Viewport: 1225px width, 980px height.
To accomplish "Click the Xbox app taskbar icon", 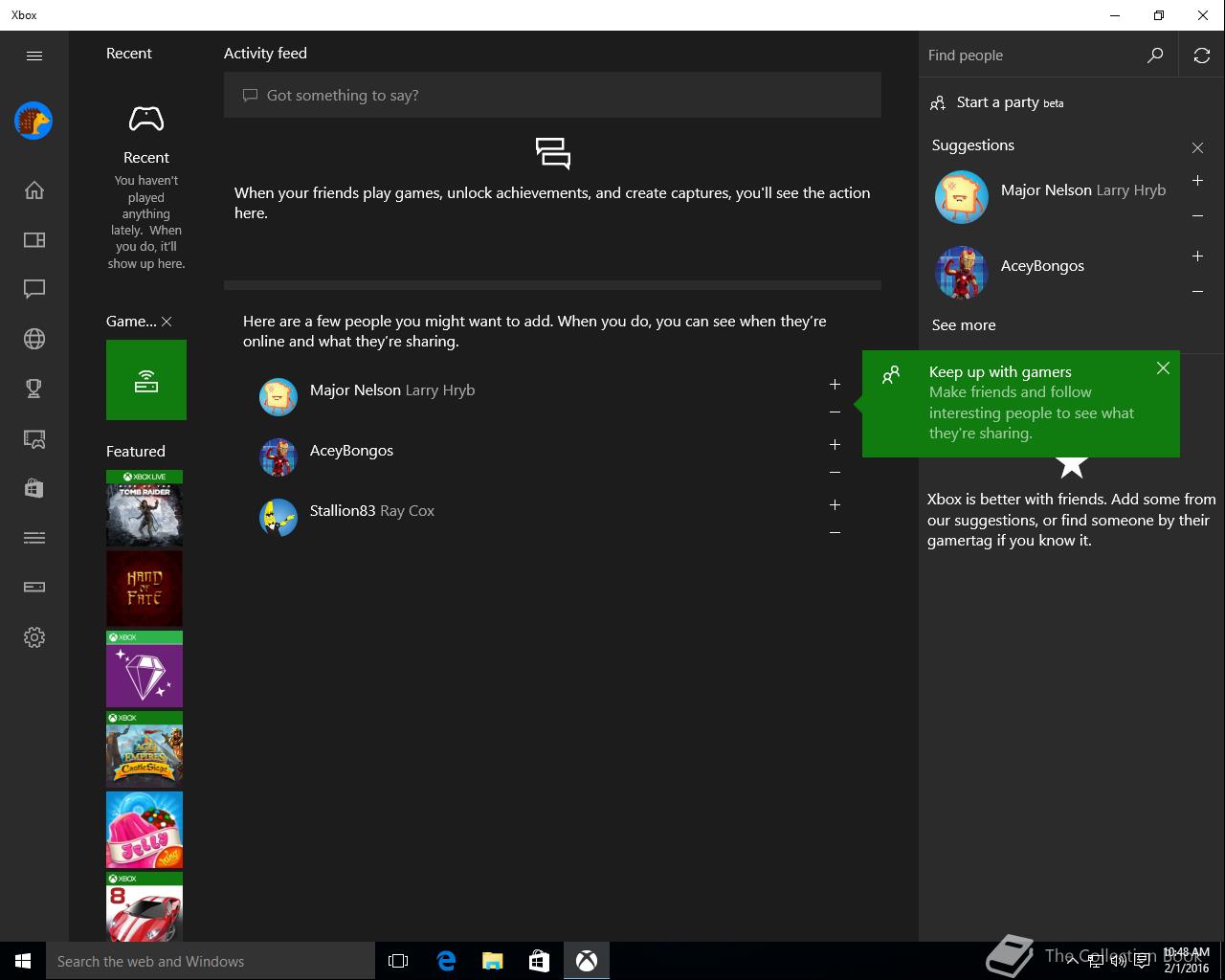I will pos(587,961).
